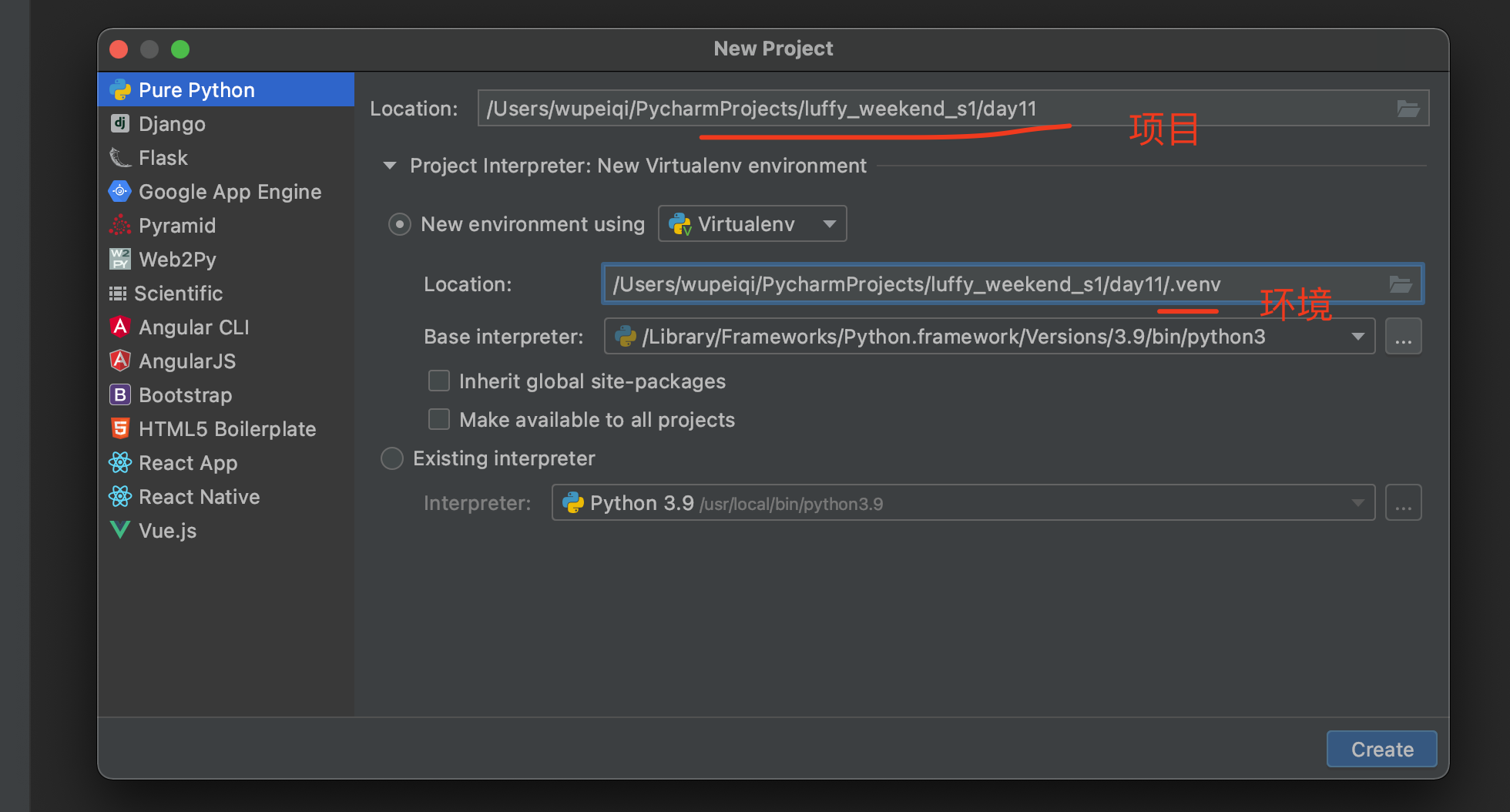The image size is (1510, 812).
Task: Select Existing interpreter radio button
Action: pos(392,458)
